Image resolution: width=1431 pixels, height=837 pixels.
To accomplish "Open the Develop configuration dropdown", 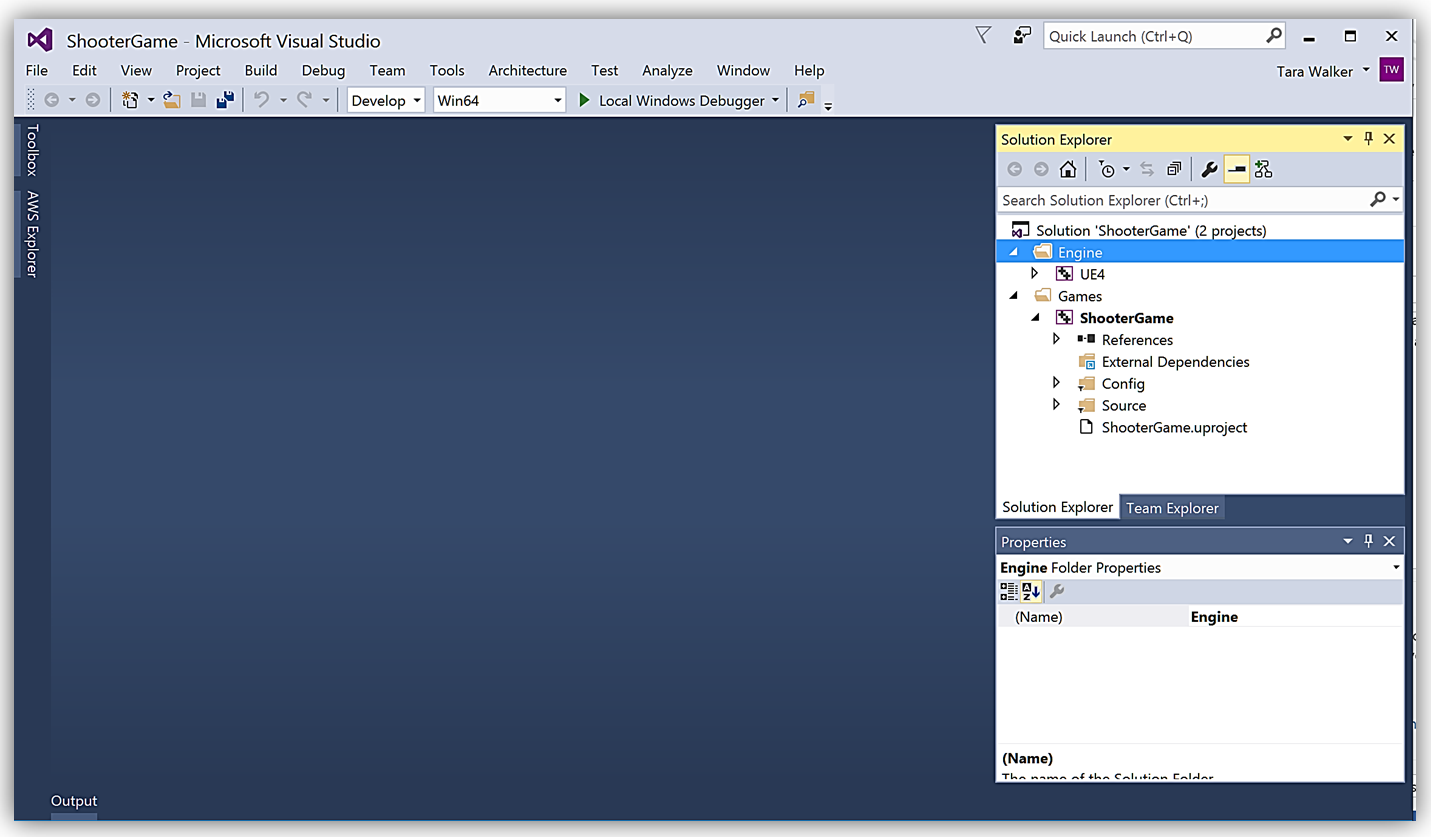I will 386,100.
